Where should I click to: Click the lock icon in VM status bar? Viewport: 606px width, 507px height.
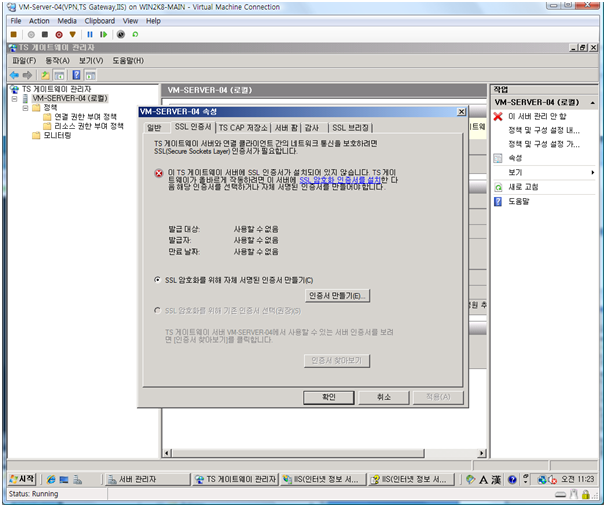tap(586, 494)
